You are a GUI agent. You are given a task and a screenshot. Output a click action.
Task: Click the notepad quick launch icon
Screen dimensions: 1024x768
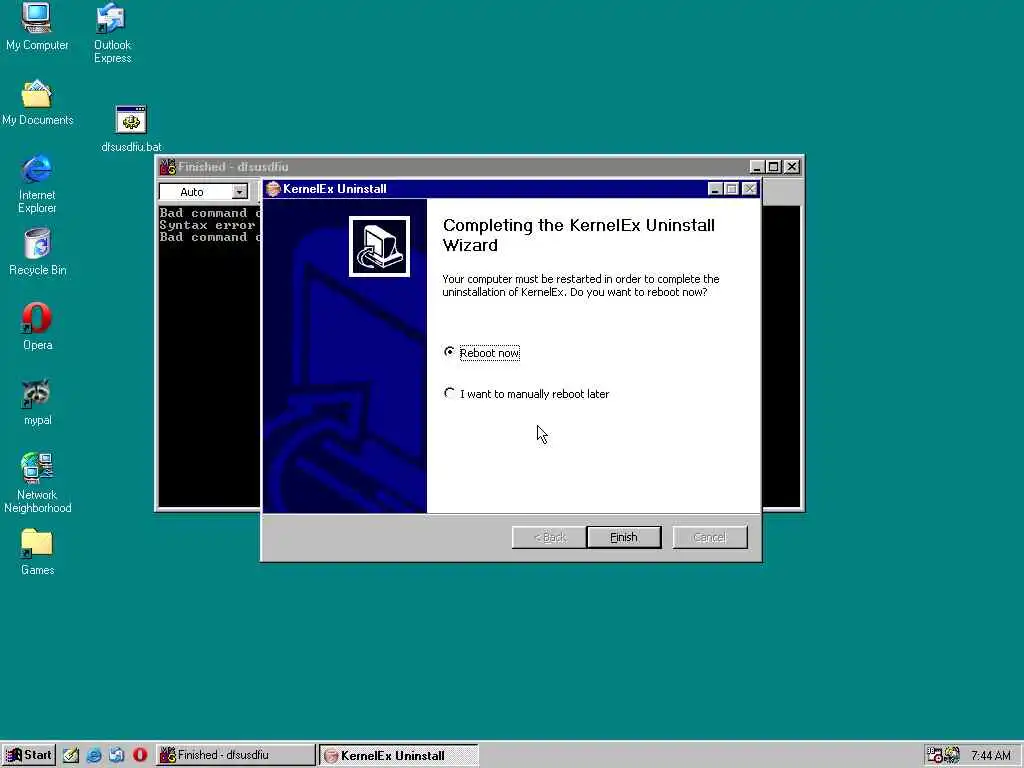[71, 755]
